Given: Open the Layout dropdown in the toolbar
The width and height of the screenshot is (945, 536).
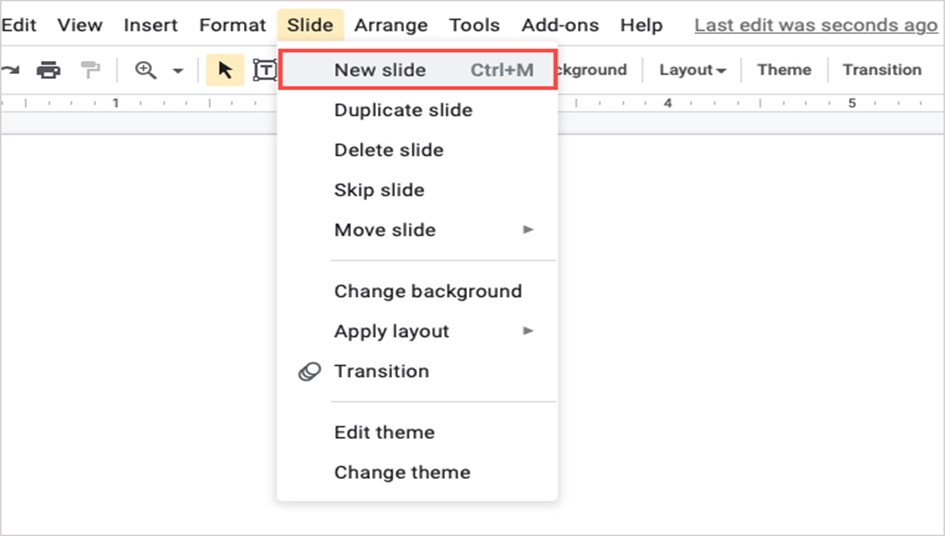Looking at the screenshot, I should tap(692, 70).
